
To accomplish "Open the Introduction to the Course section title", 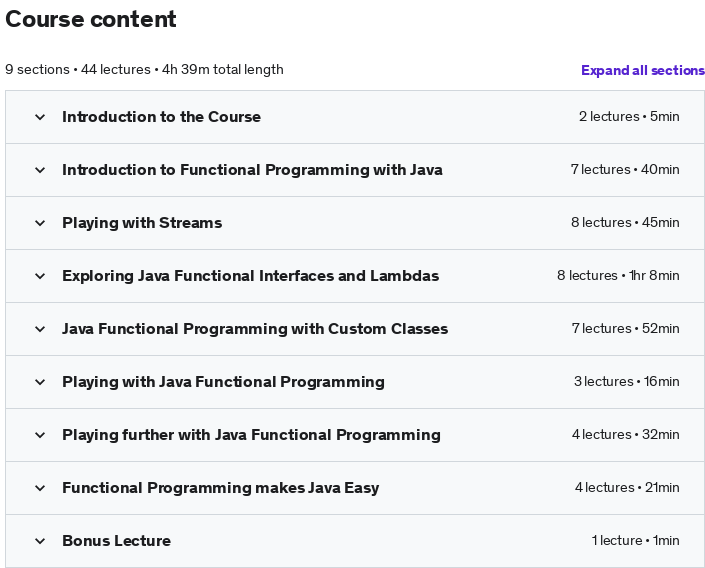I will (161, 117).
